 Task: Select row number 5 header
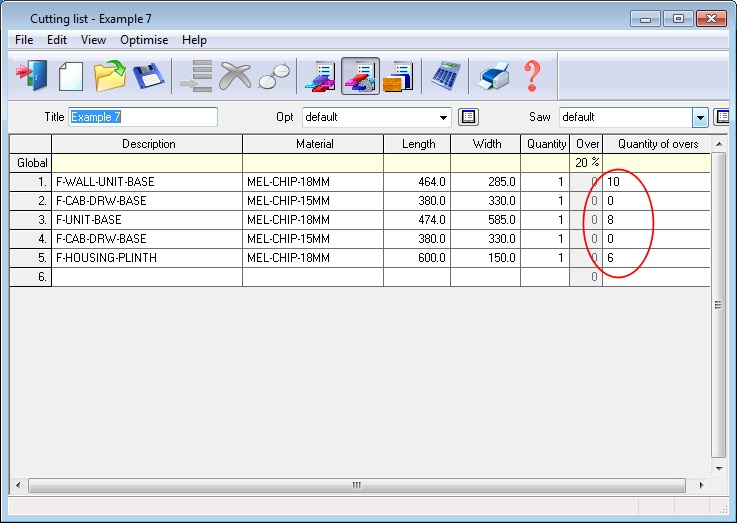(31, 258)
